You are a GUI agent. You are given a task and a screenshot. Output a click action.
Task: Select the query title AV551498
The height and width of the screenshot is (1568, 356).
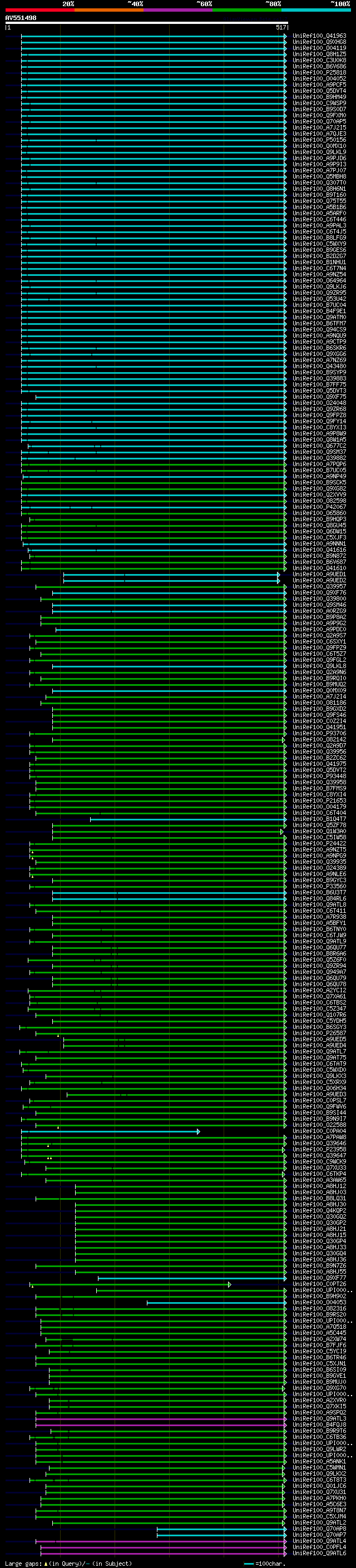[x=21, y=18]
